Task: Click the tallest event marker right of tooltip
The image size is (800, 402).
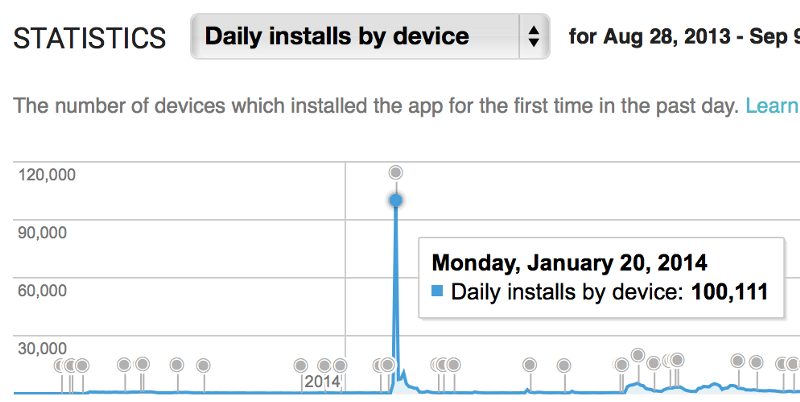Action: point(638,355)
